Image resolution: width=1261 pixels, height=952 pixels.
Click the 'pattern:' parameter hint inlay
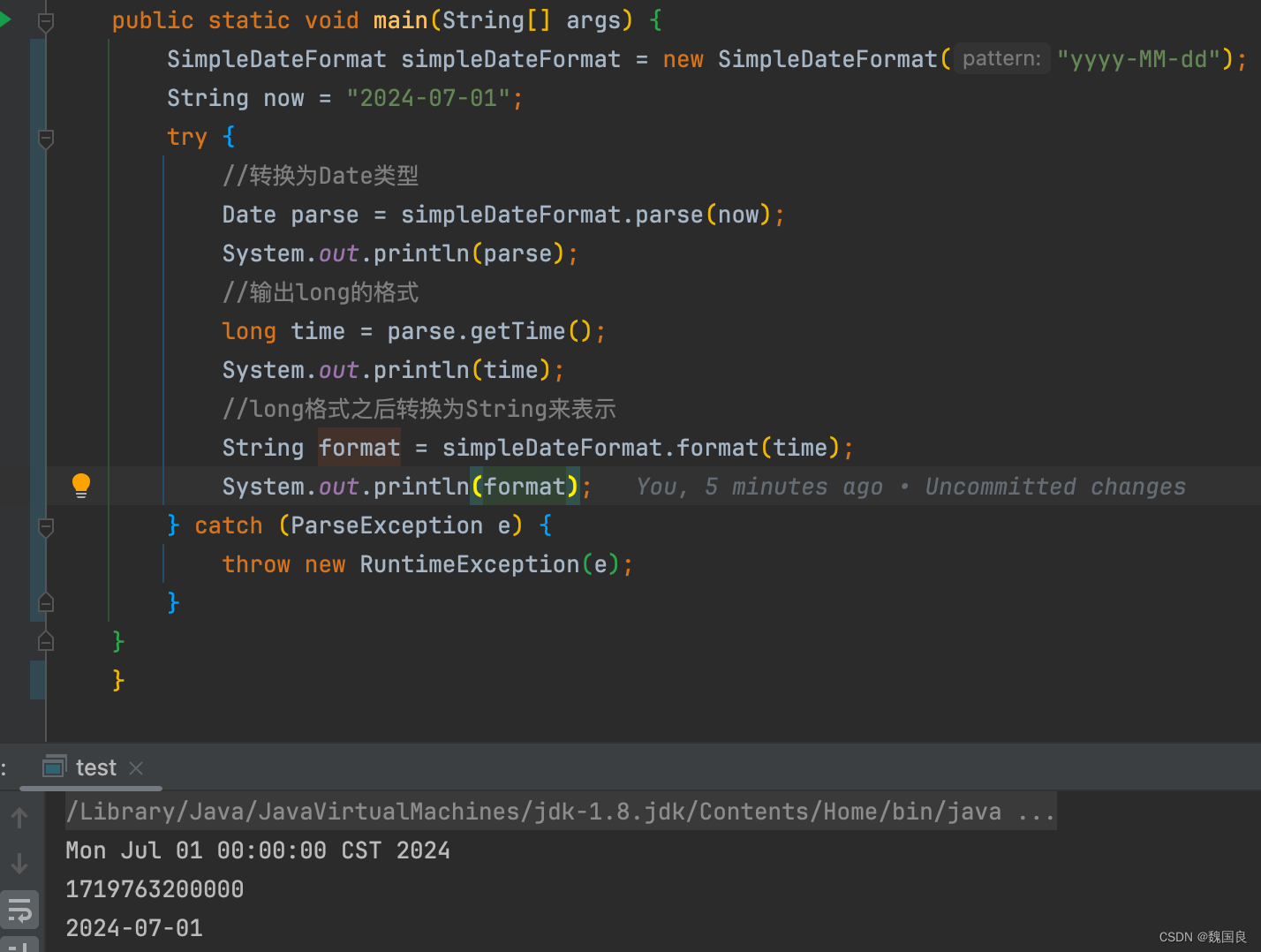1000,58
